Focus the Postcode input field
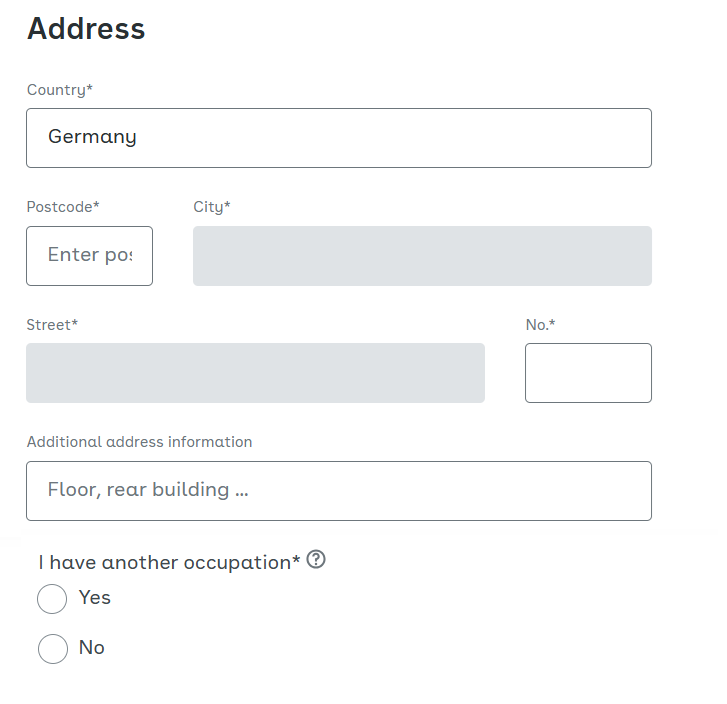 pos(89,256)
